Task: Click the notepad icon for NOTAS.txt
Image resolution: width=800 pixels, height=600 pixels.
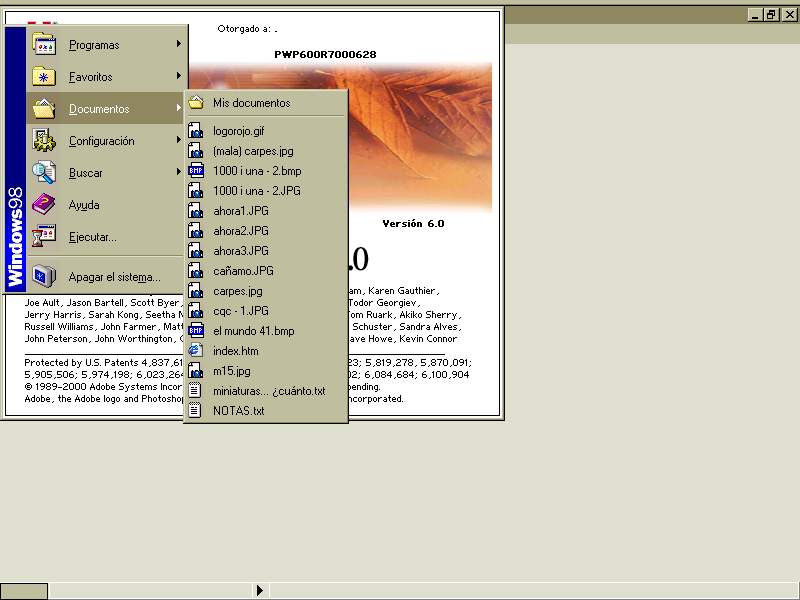Action: 196,411
